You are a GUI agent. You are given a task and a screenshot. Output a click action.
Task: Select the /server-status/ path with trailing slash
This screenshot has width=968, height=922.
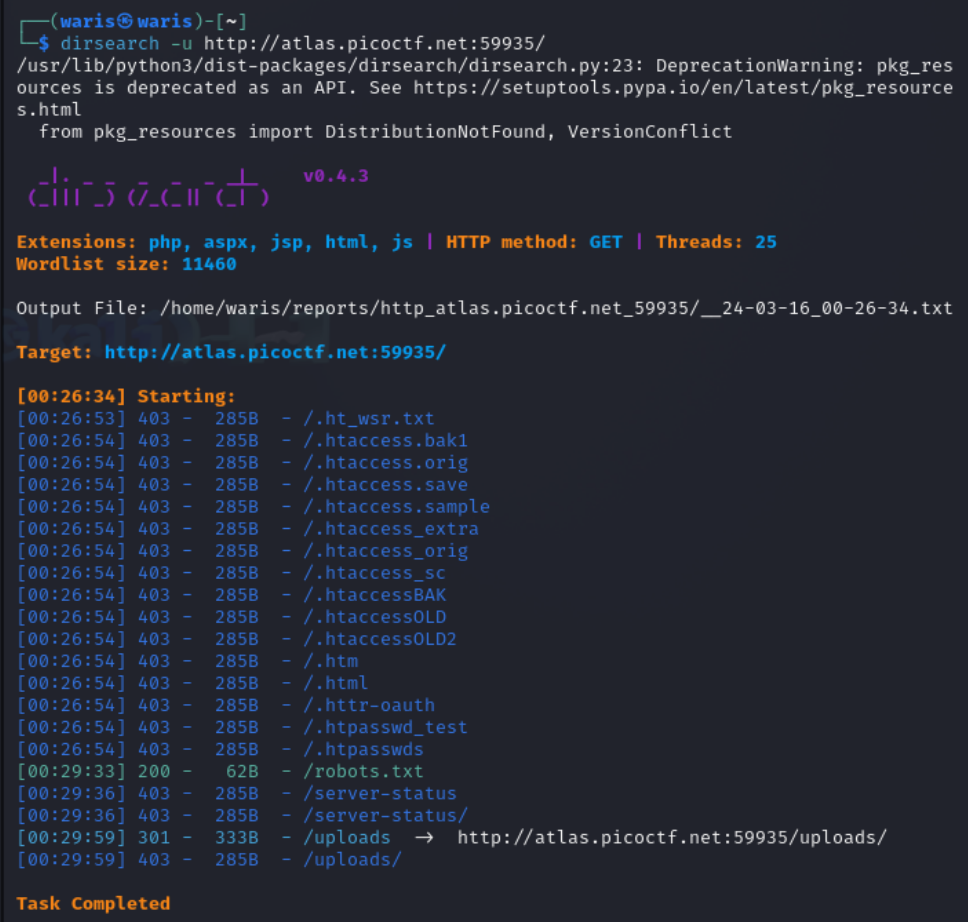click(x=385, y=815)
